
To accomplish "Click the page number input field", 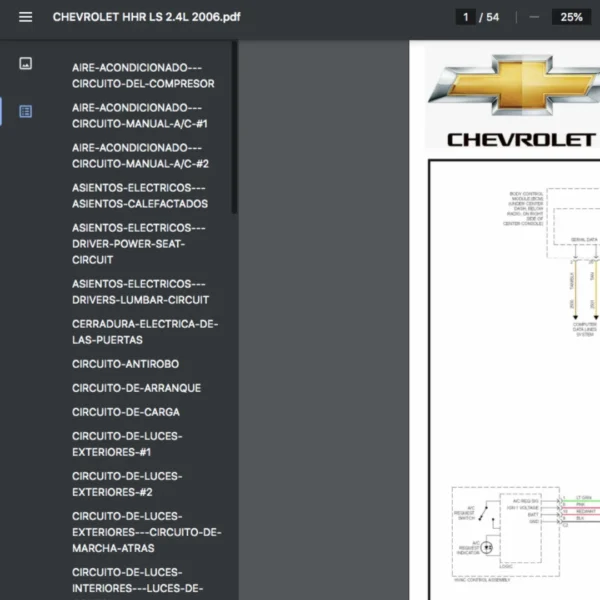I will pos(466,17).
